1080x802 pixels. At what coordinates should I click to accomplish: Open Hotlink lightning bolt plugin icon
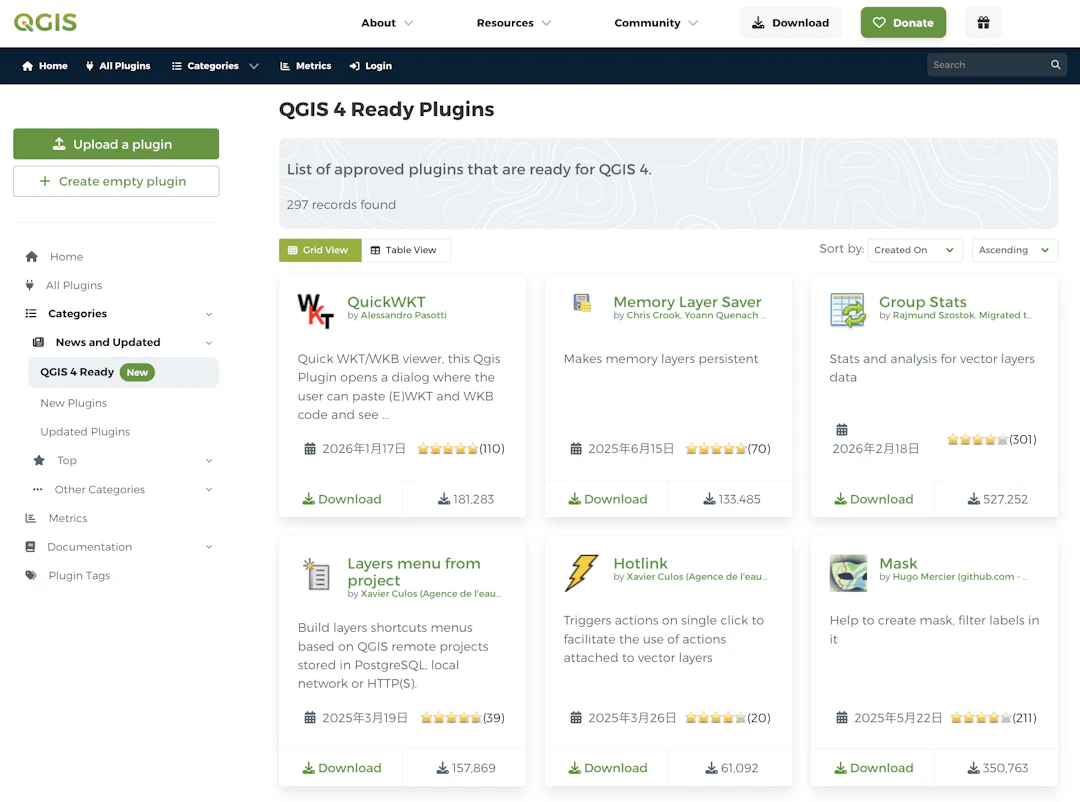582,573
